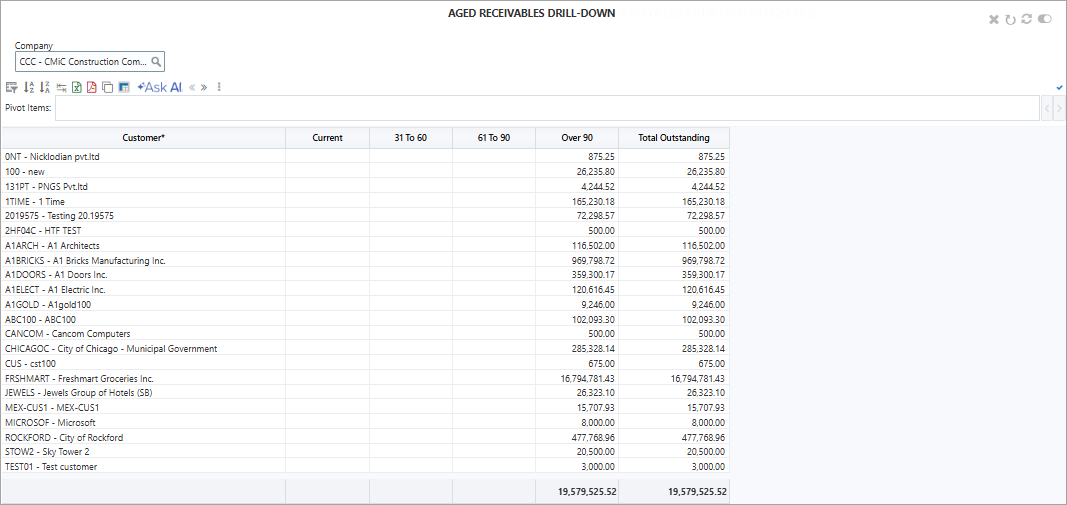The width and height of the screenshot is (1067, 505).
Task: Export the grid to PDF
Action: [x=92, y=87]
